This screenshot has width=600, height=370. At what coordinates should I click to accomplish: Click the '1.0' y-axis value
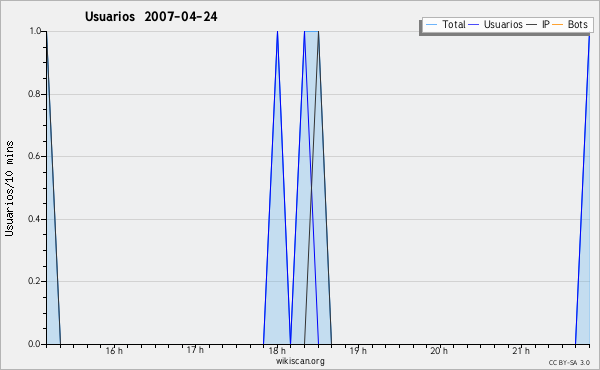click(x=35, y=31)
